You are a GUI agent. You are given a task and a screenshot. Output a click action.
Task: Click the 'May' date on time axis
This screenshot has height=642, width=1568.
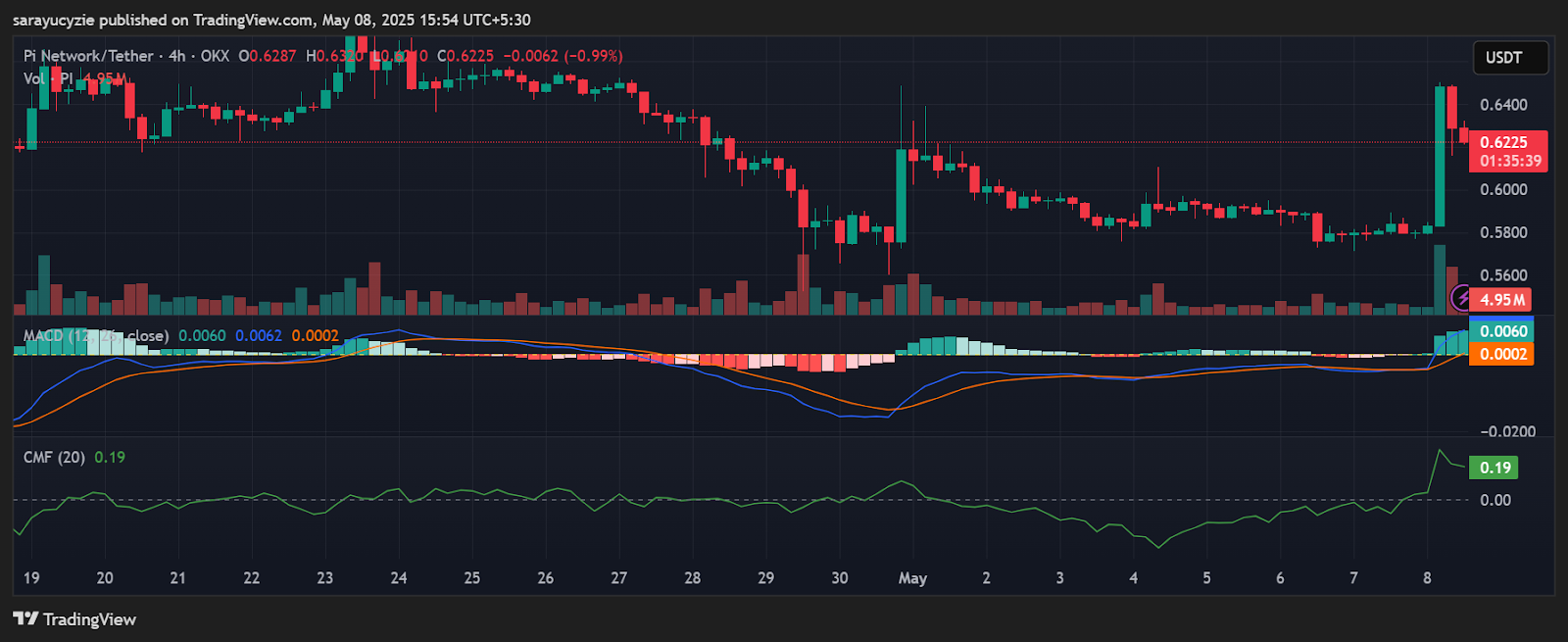coord(912,578)
